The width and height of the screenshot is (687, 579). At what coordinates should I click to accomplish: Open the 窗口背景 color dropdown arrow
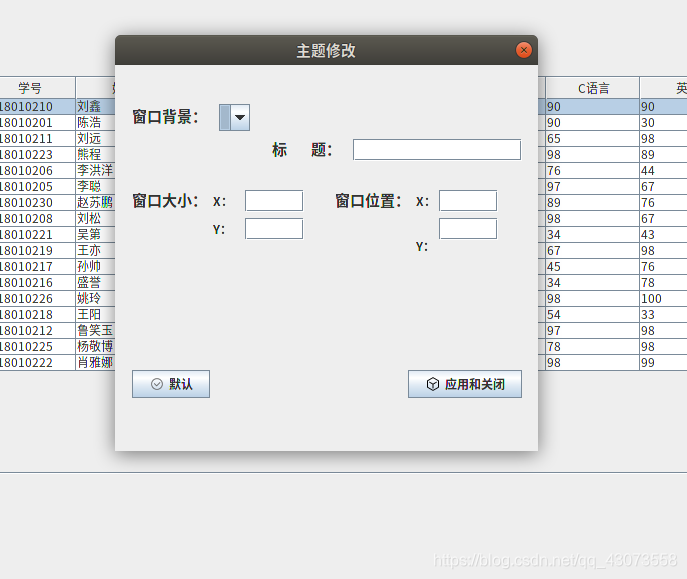click(x=240, y=117)
